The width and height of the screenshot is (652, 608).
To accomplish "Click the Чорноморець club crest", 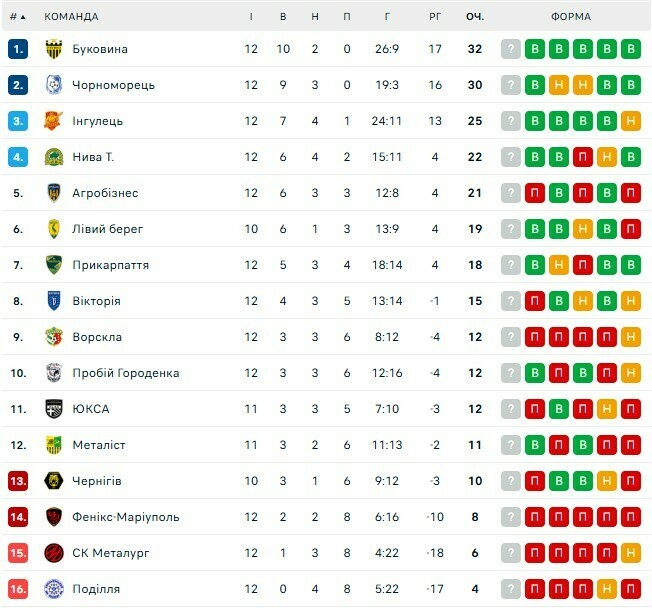I will tap(54, 85).
